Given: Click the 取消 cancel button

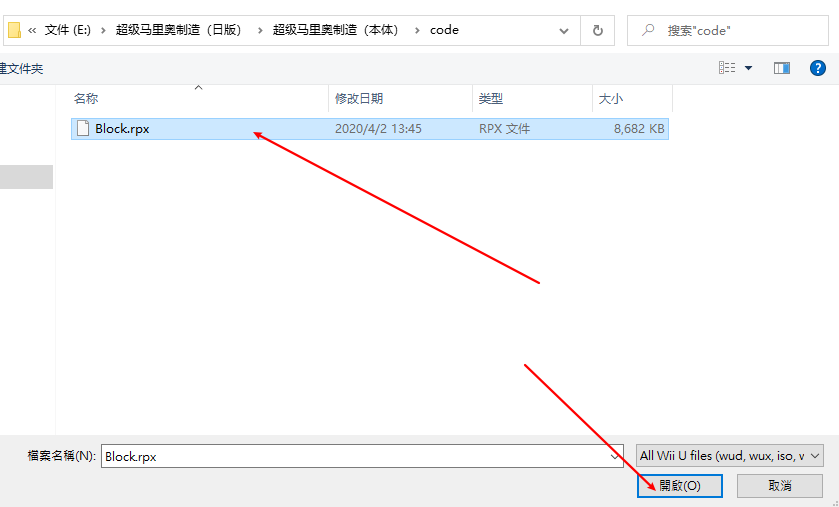Looking at the screenshot, I should point(780,485).
